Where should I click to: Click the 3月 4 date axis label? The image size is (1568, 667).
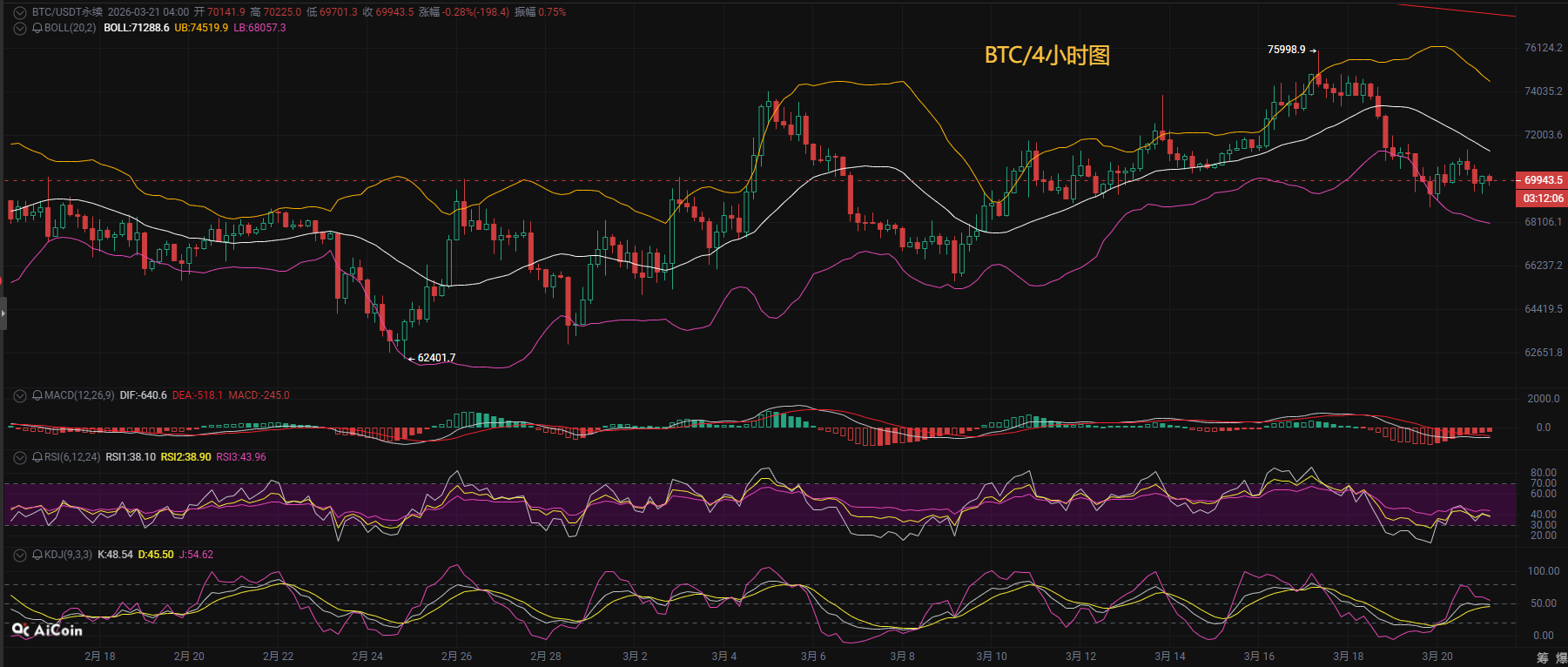point(724,657)
